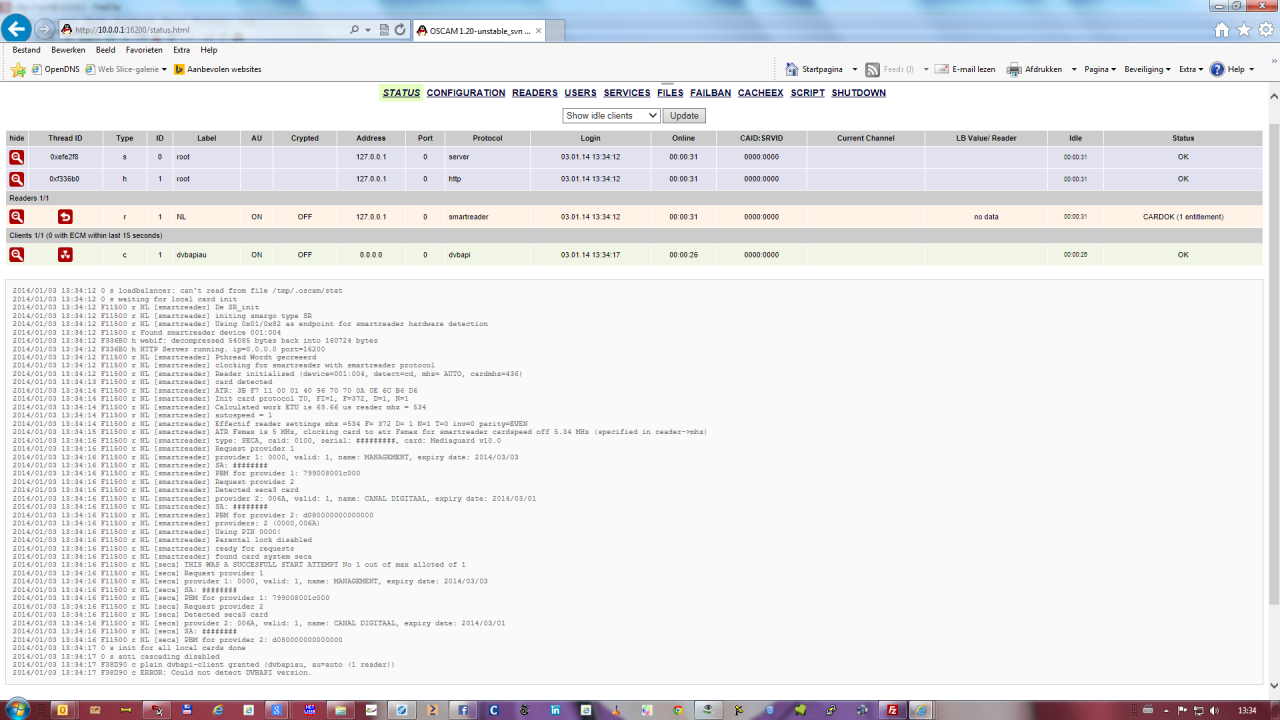Open the READERS page link
Image resolution: width=1280 pixels, height=720 pixels.
534,93
